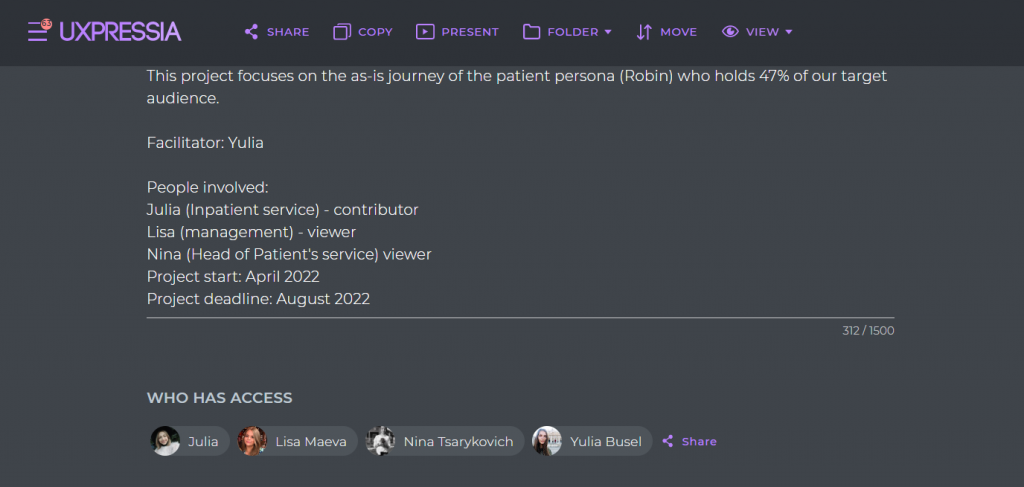Click the UXPressia logo

(x=120, y=31)
